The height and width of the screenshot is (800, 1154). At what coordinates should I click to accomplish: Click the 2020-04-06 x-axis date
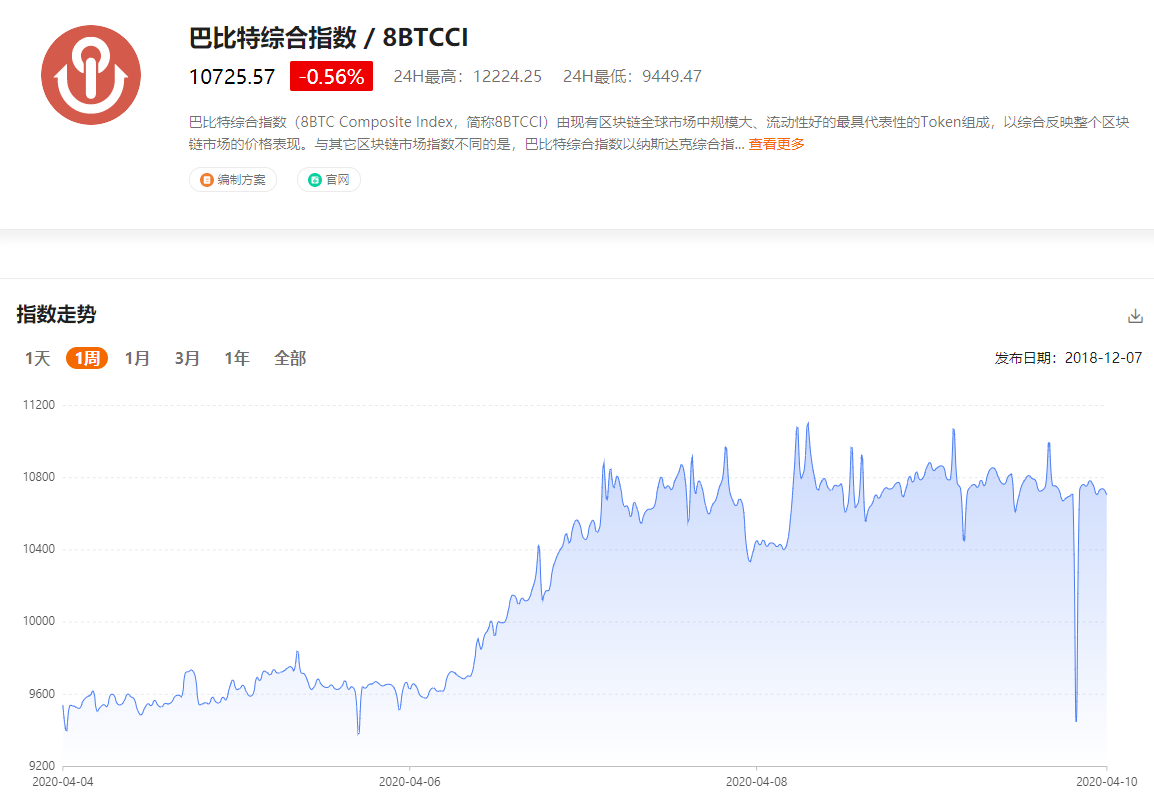[410, 782]
